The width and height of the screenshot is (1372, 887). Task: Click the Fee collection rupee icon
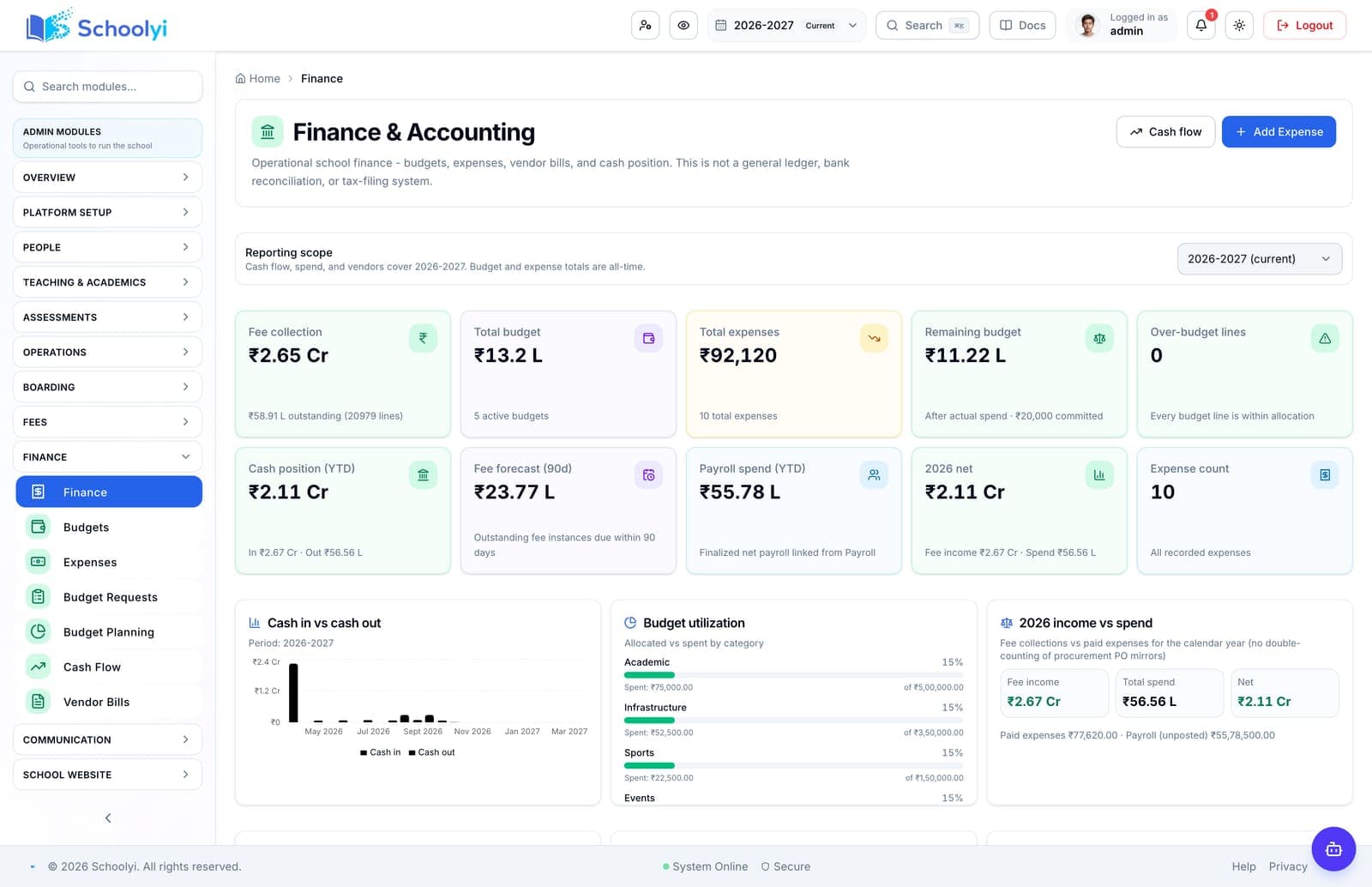click(x=423, y=338)
